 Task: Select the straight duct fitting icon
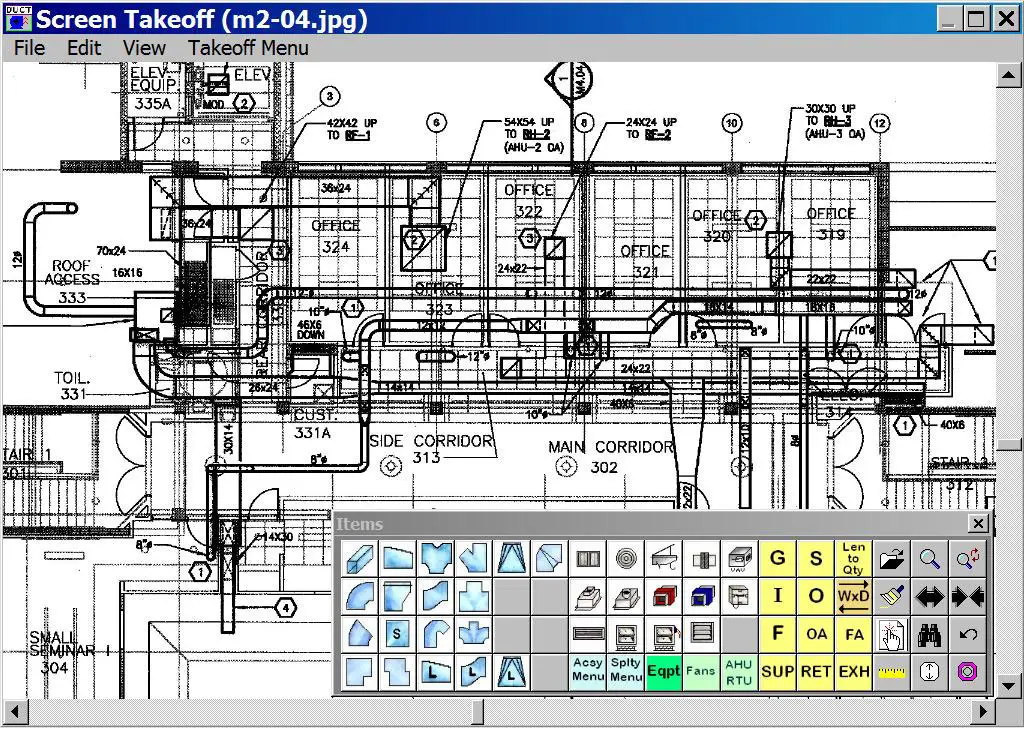(360, 559)
